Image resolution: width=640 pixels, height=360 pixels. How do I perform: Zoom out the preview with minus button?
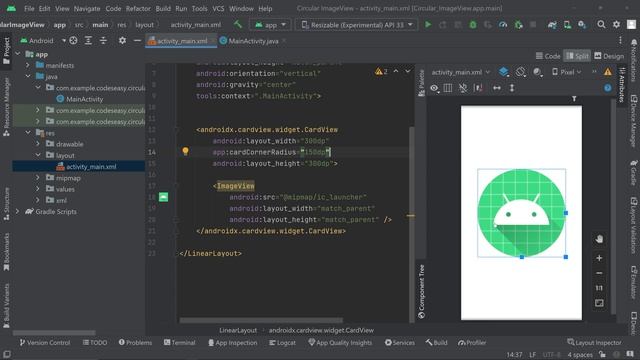[x=599, y=273]
